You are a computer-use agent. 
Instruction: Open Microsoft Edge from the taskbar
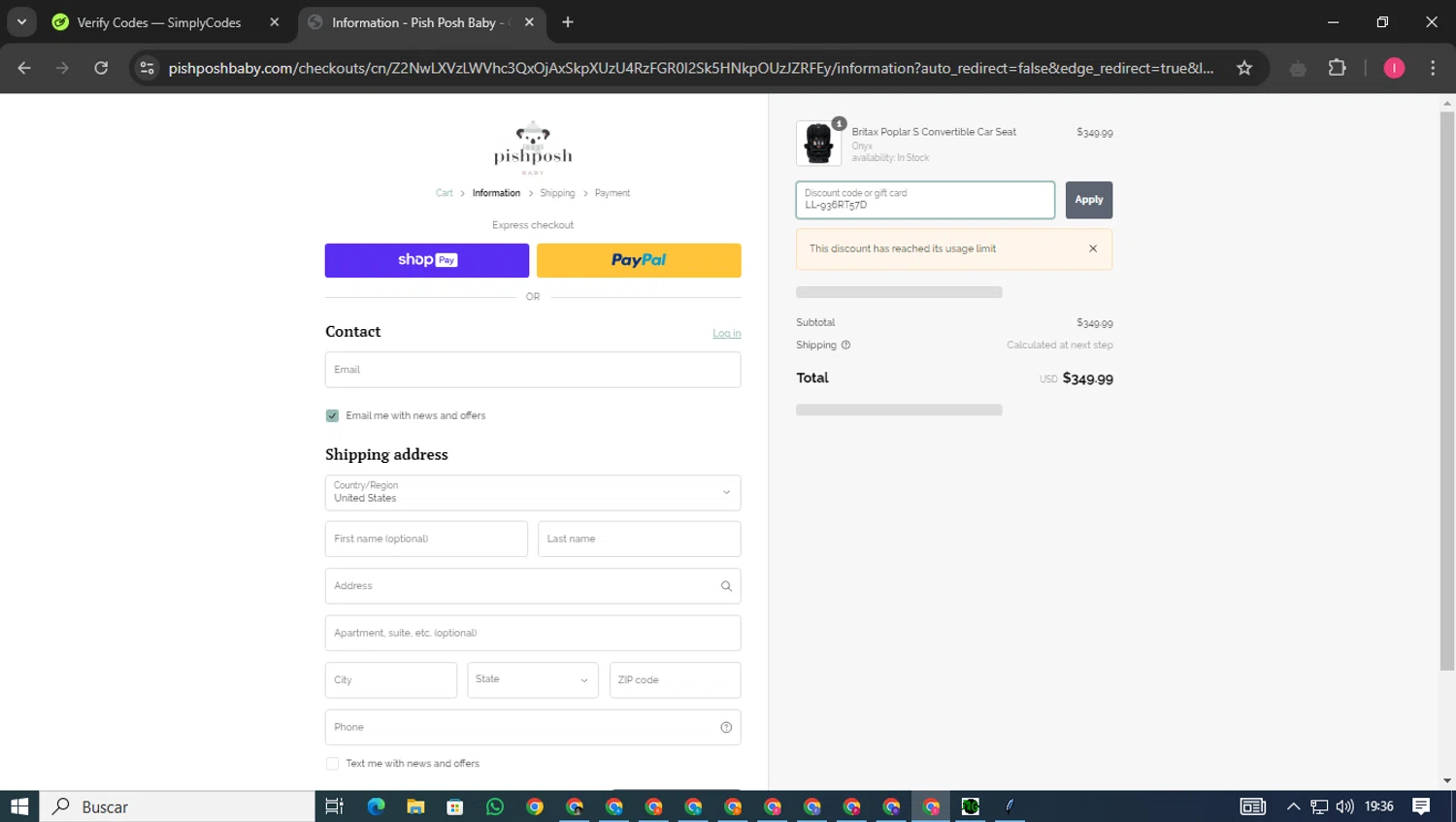(376, 806)
